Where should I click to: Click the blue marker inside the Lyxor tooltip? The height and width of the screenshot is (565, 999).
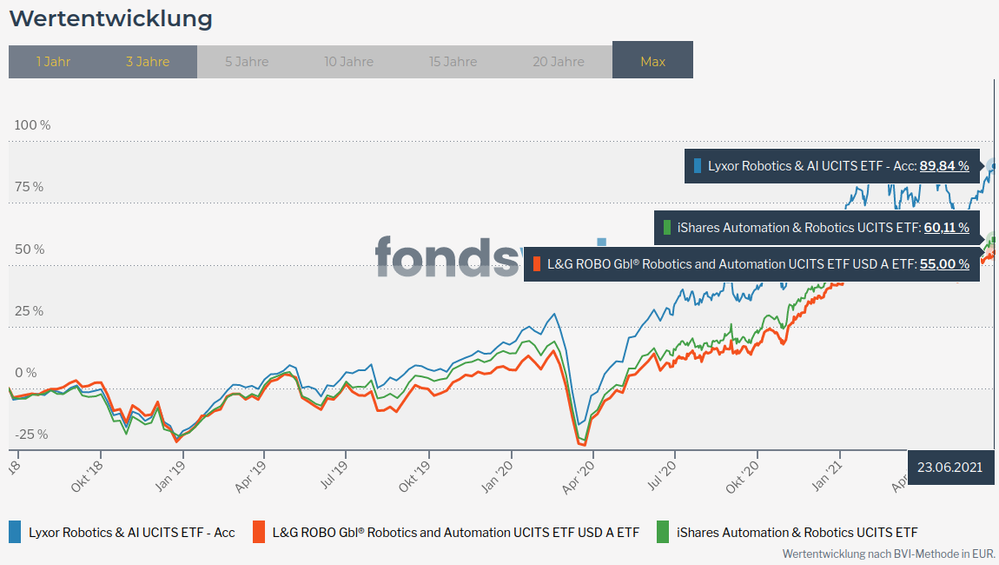tap(697, 166)
